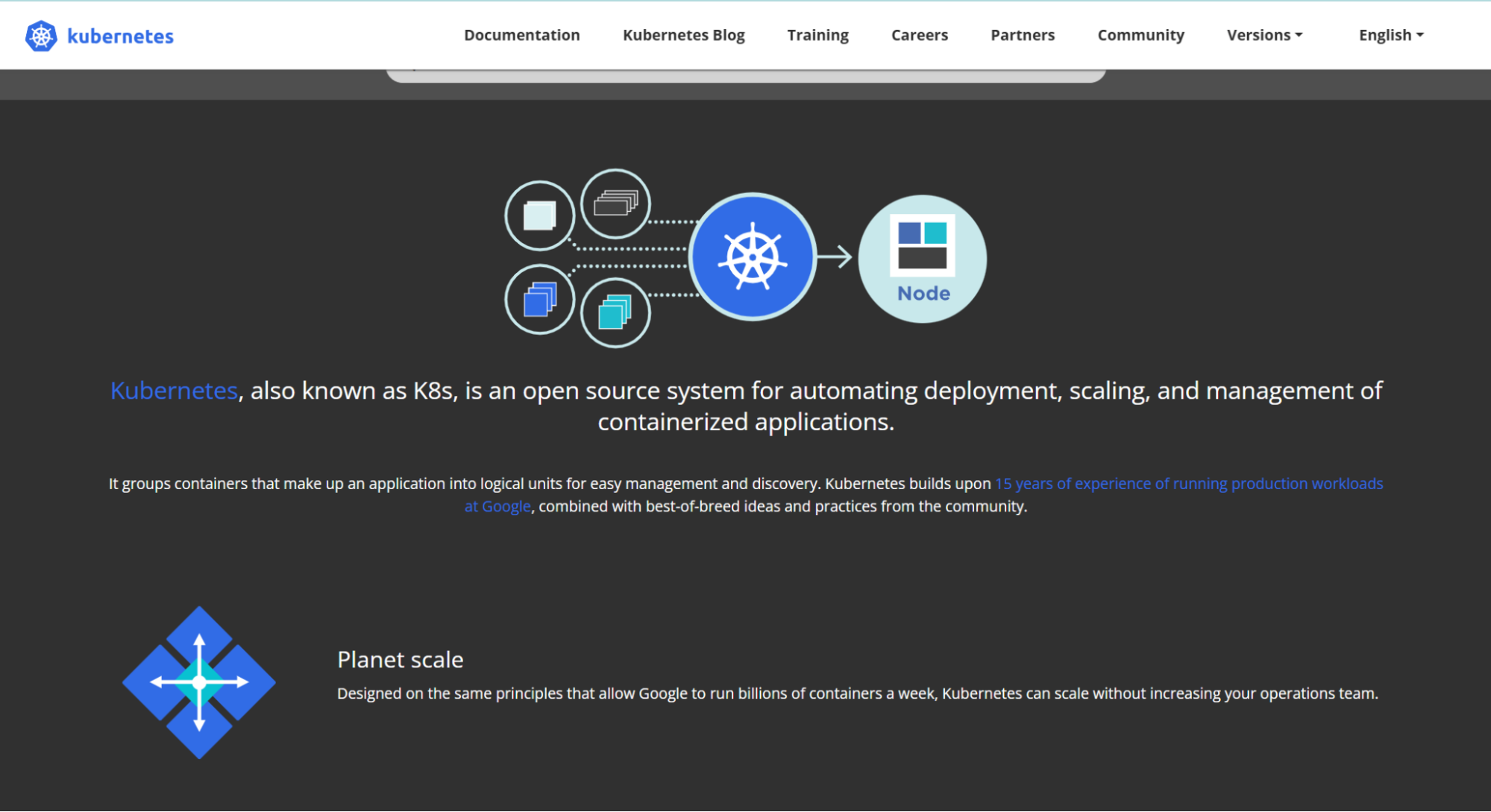Click the Node circle in the diagram
Image resolution: width=1491 pixels, height=812 pixels.
point(923,259)
